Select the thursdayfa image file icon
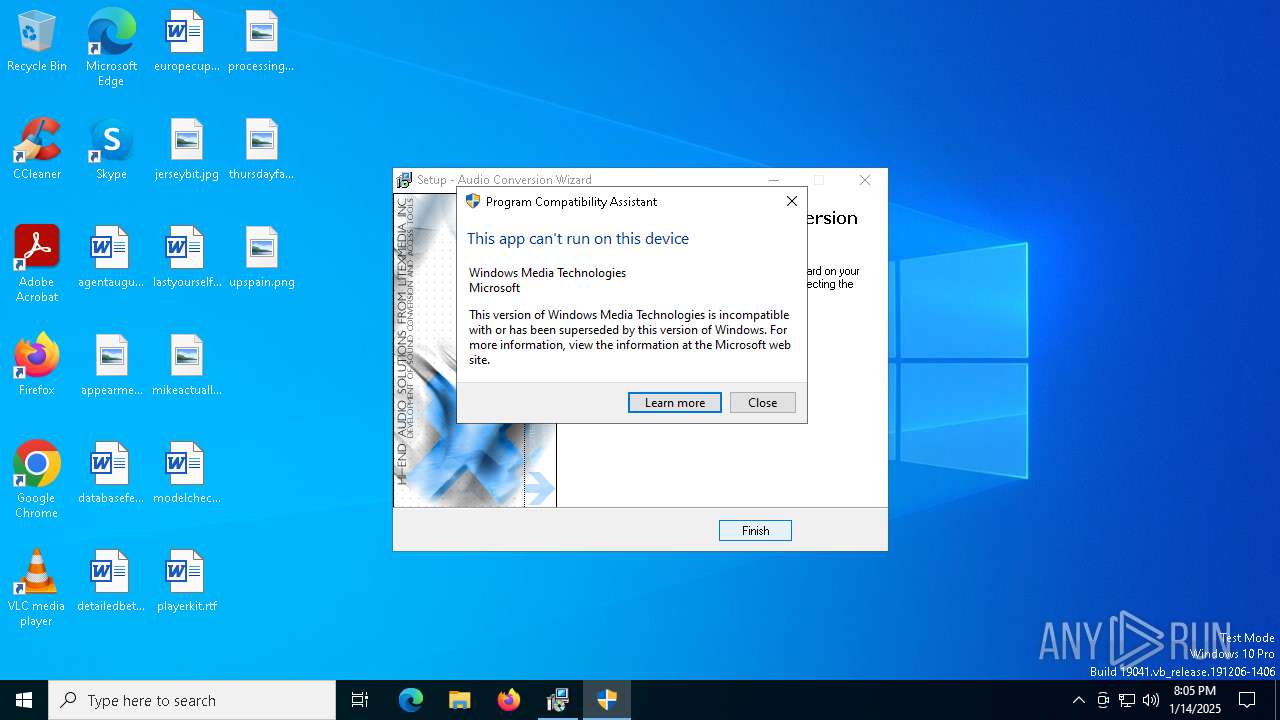 click(261, 149)
